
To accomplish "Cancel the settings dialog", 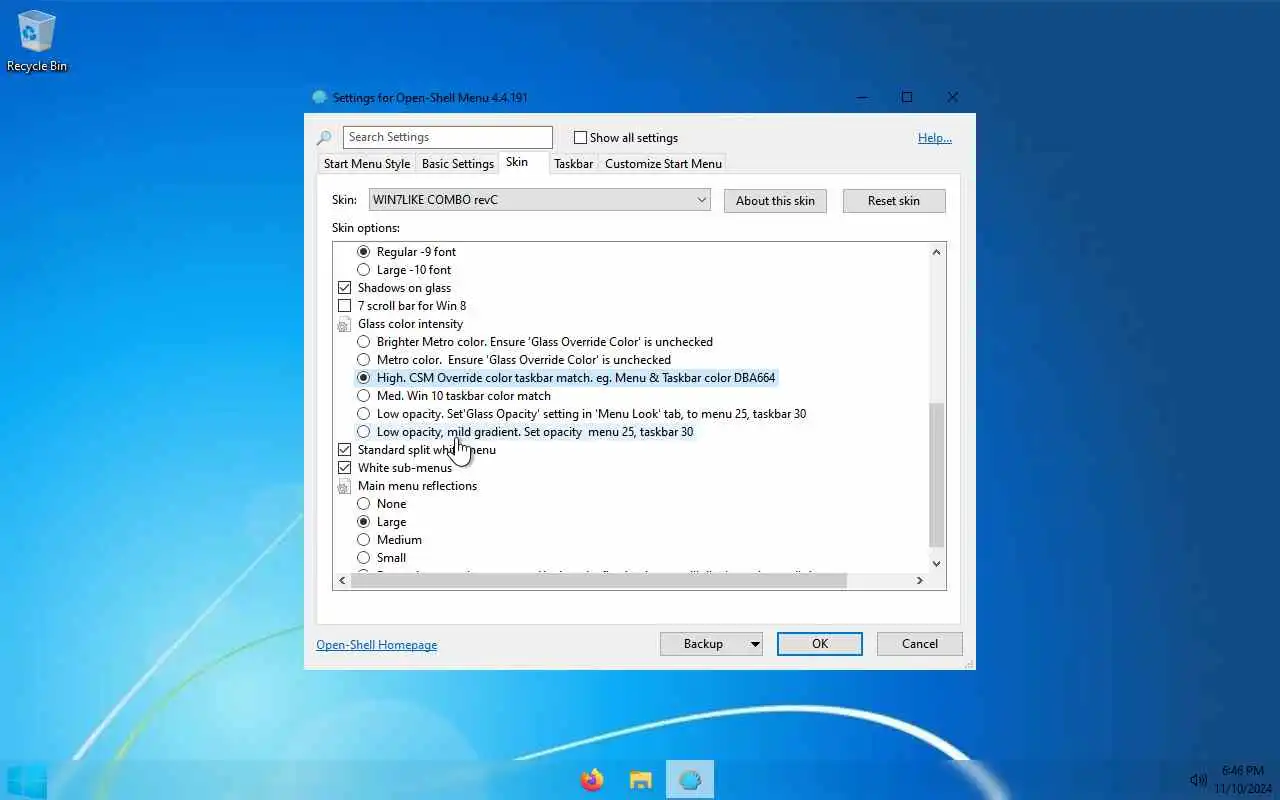I will point(920,644).
